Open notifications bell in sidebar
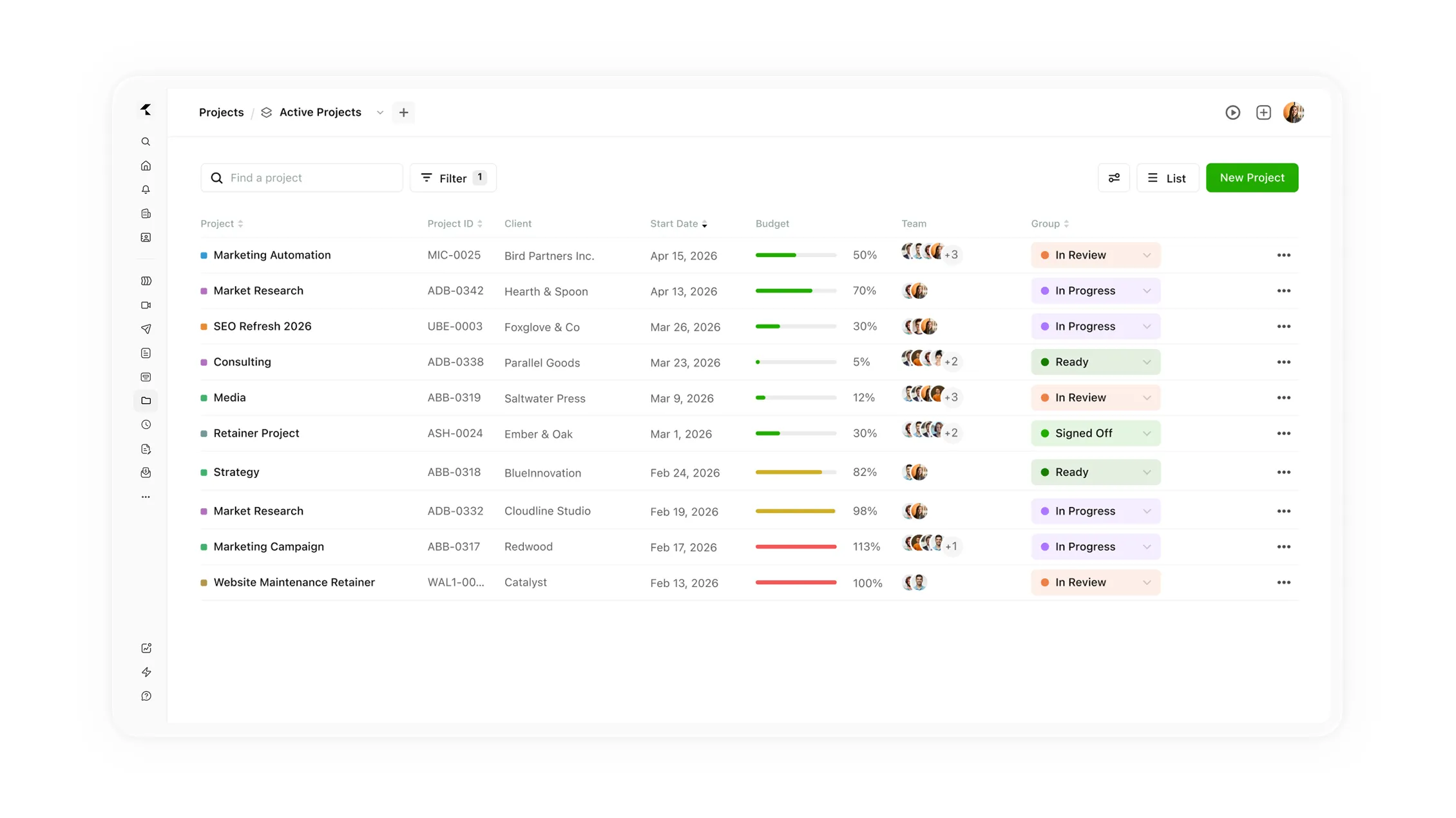Screen dimensions: 1456x818 [146, 189]
